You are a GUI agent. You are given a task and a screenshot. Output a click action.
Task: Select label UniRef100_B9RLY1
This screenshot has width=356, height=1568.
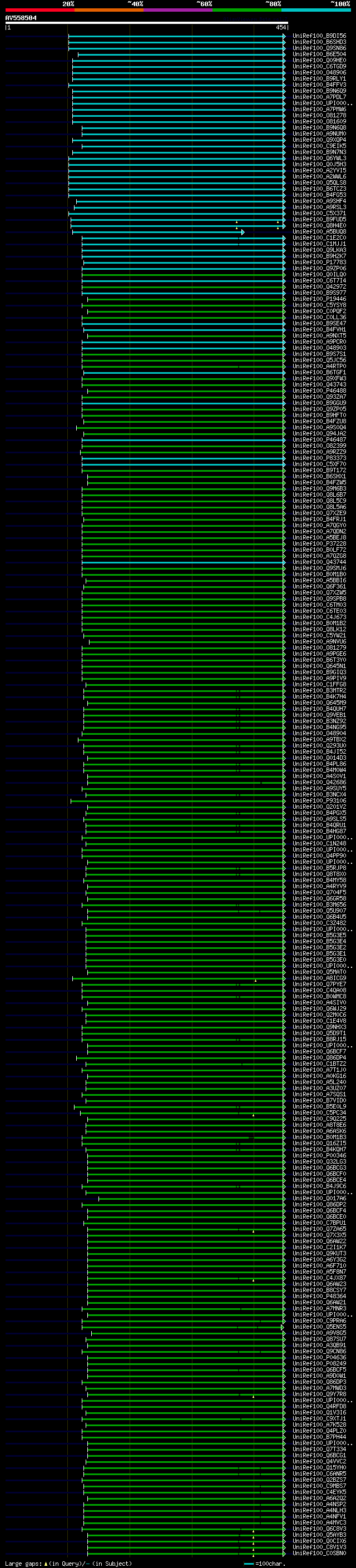coord(319,78)
